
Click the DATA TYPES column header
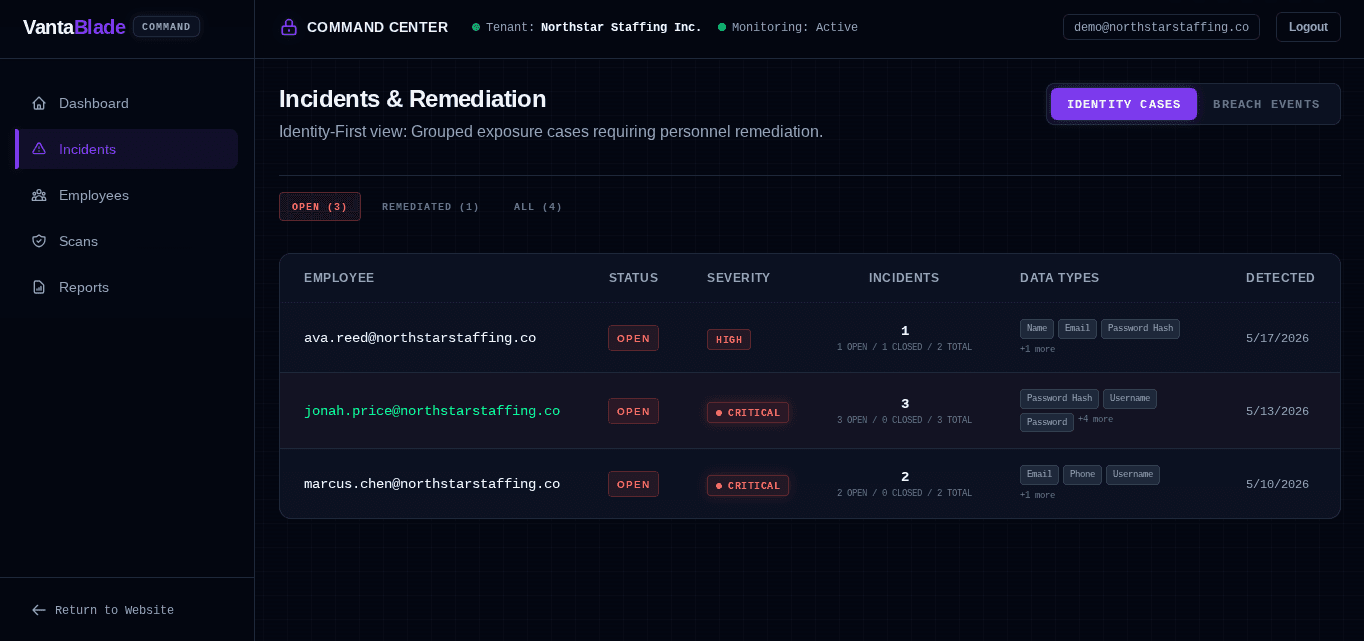click(1060, 278)
